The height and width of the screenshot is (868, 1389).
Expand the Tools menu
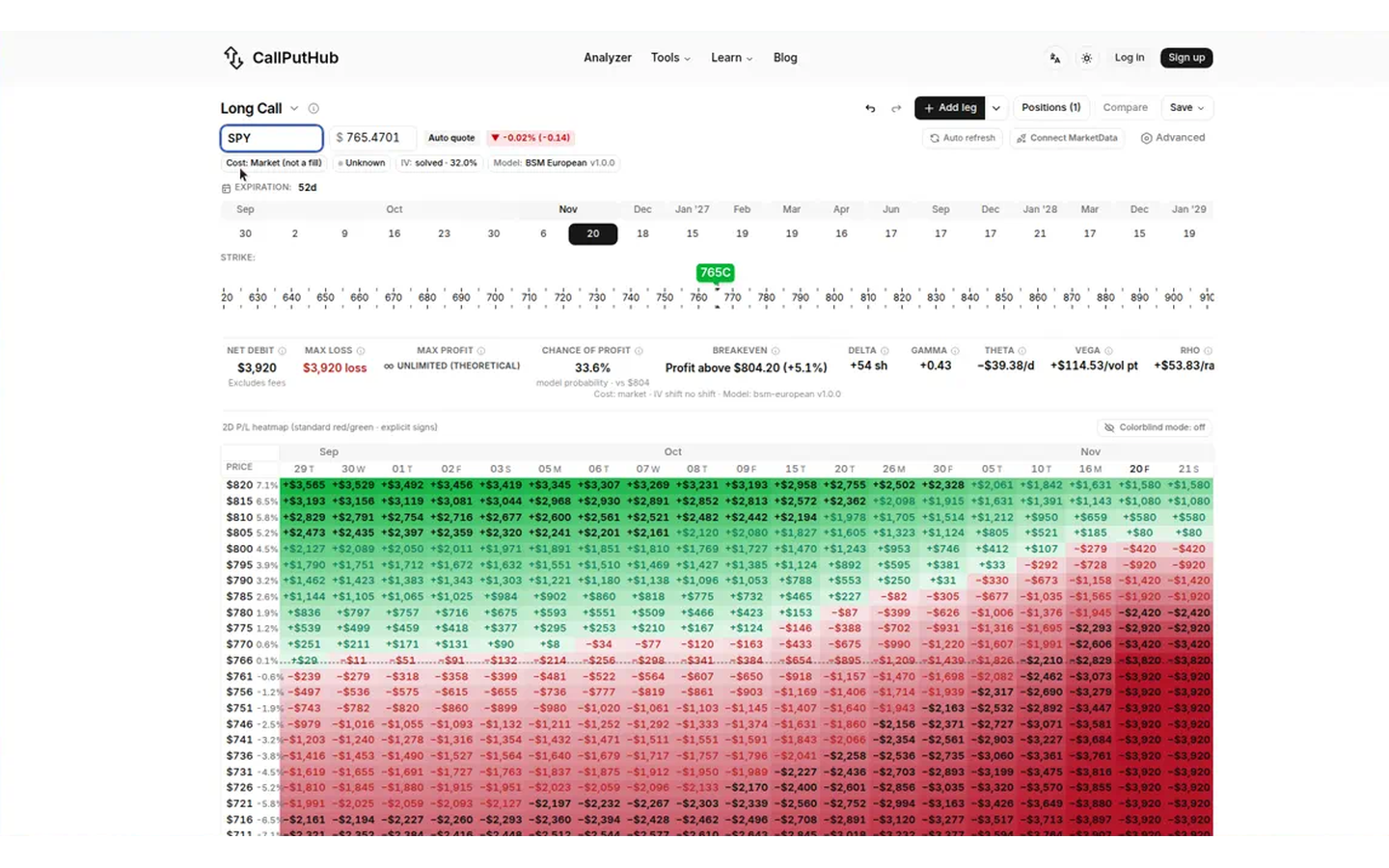click(670, 58)
